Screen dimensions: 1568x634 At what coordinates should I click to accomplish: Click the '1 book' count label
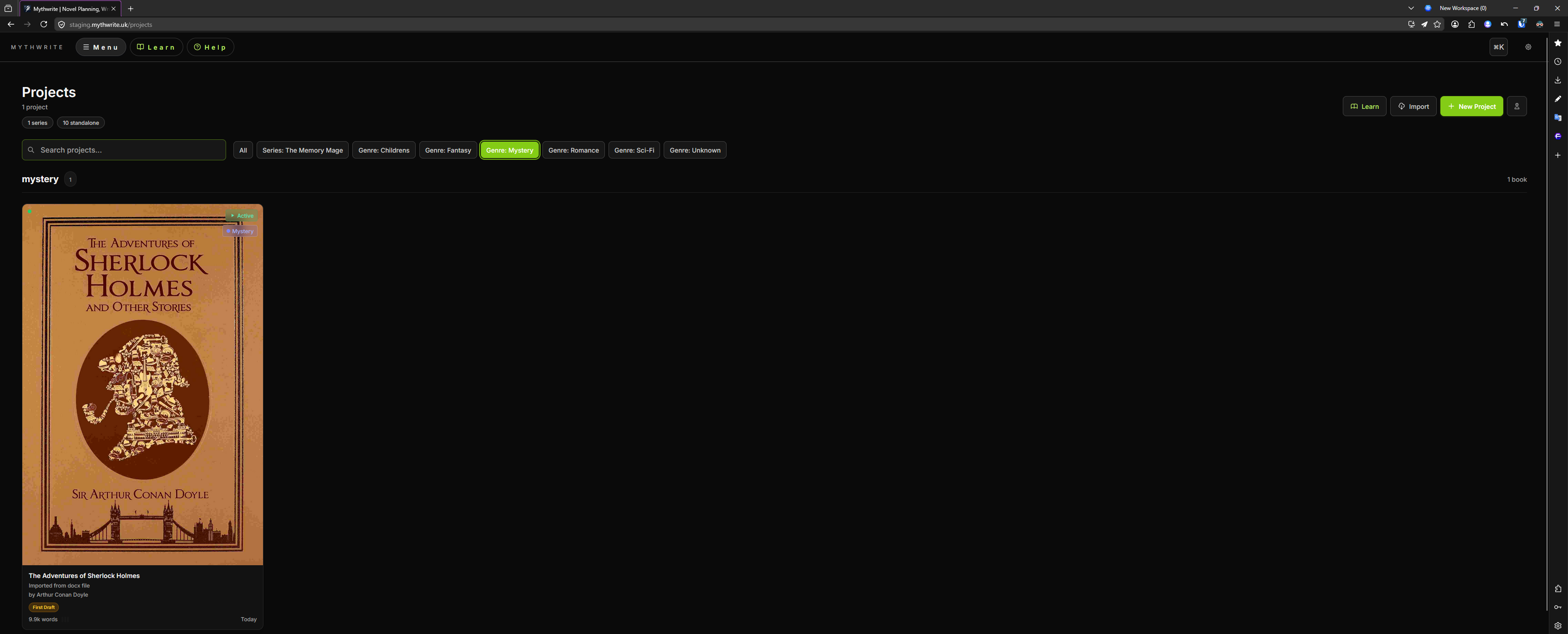[x=1517, y=179]
